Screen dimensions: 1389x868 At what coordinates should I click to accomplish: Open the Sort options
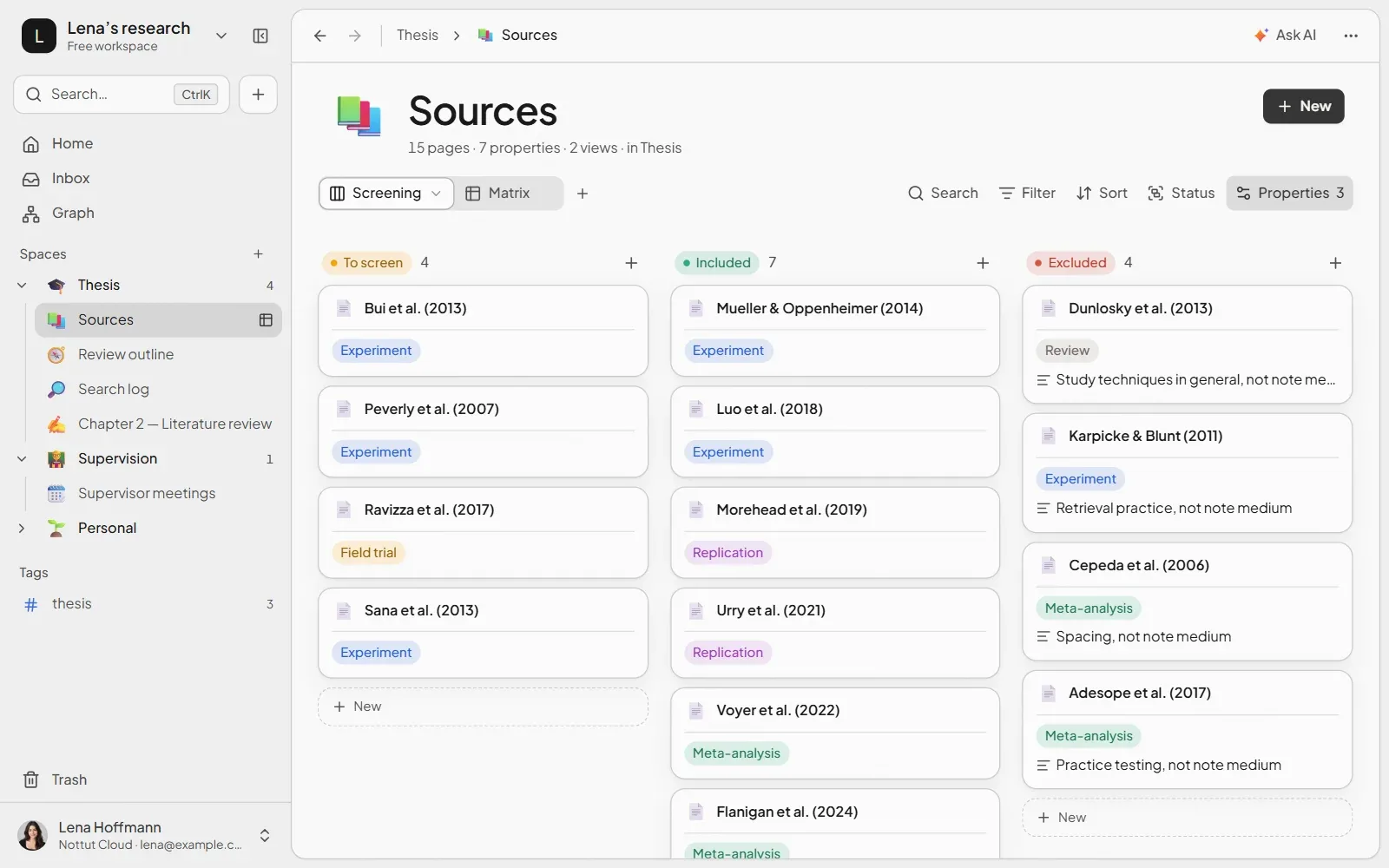(1102, 194)
